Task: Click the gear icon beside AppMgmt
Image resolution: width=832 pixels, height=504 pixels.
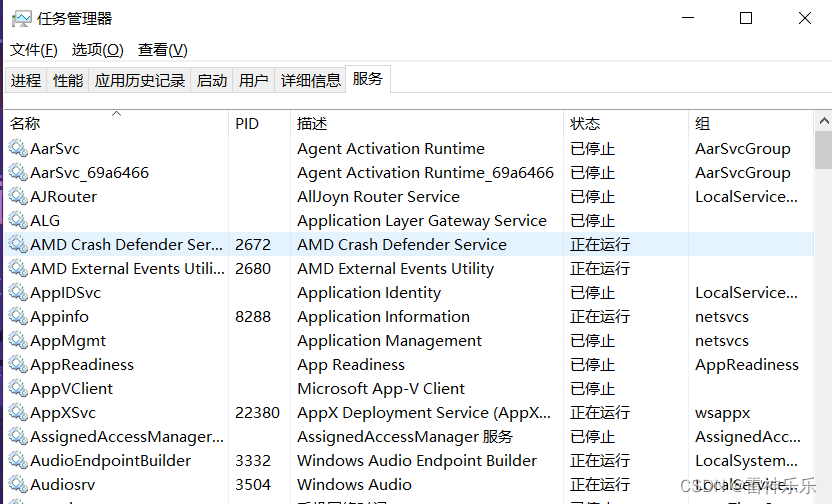Action: pyautogui.click(x=18, y=340)
